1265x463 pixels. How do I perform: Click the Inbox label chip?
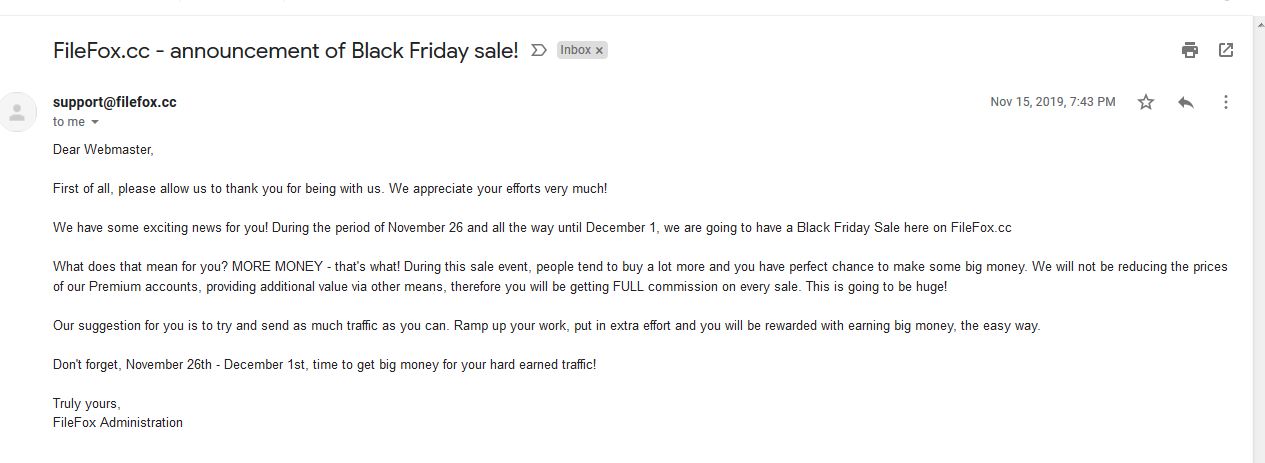(575, 50)
